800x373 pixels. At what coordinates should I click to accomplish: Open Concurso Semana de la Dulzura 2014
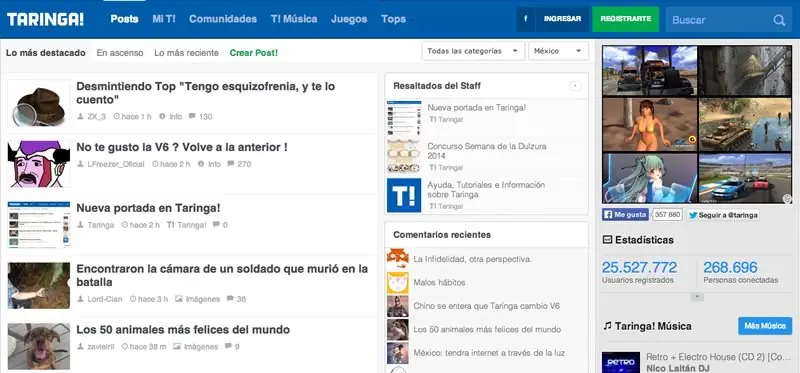(x=487, y=151)
